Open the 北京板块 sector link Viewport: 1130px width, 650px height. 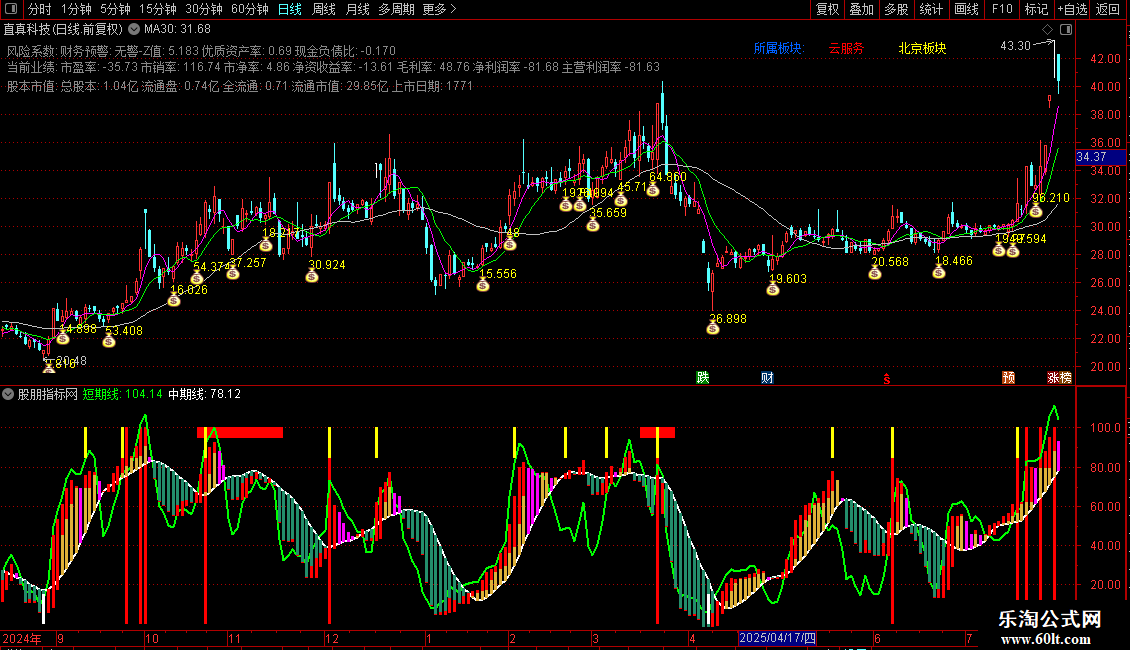point(922,48)
